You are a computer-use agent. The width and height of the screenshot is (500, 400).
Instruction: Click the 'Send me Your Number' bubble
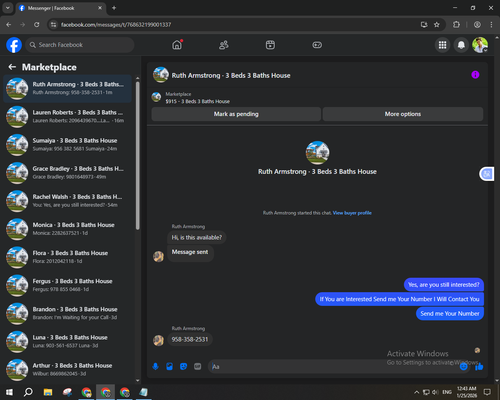(450, 314)
